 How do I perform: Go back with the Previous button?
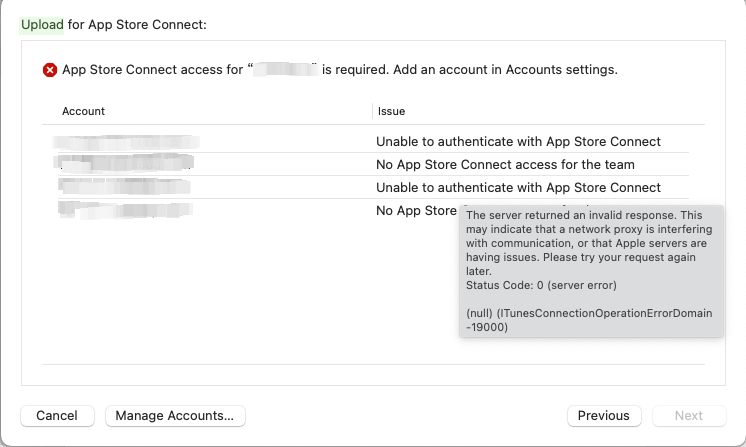coord(604,416)
